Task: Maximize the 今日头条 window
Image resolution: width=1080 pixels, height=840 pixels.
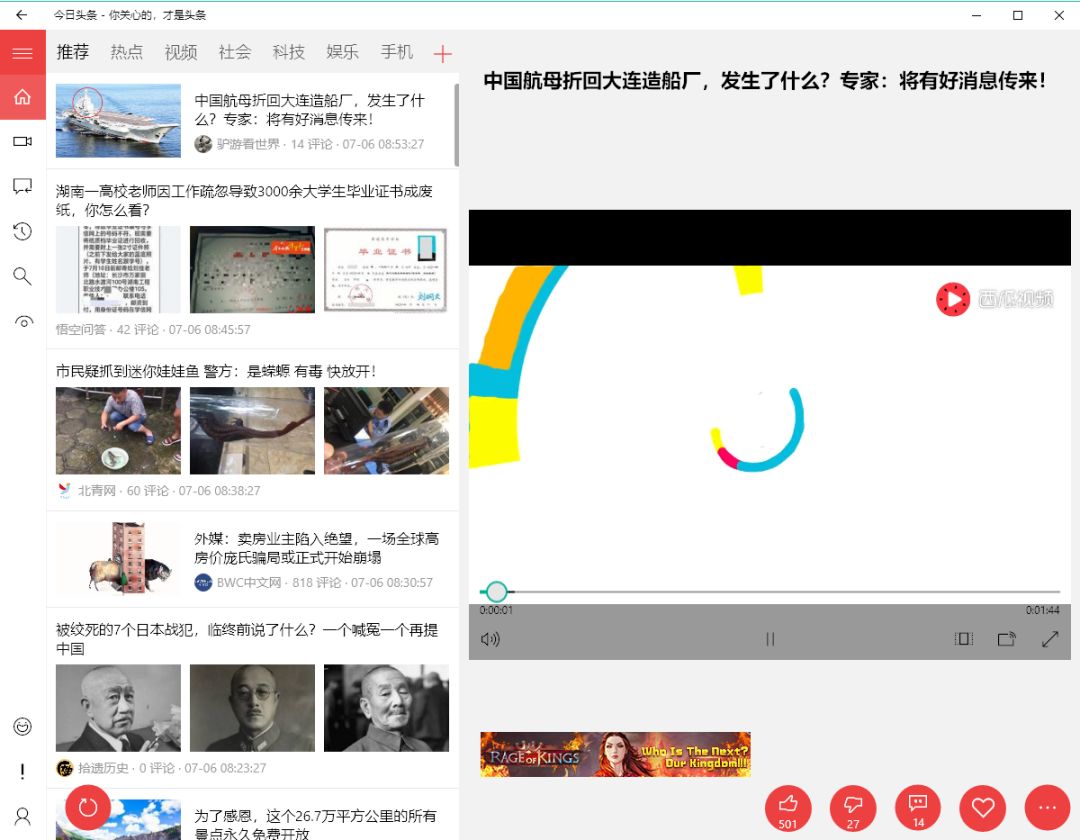Action: click(x=1017, y=15)
